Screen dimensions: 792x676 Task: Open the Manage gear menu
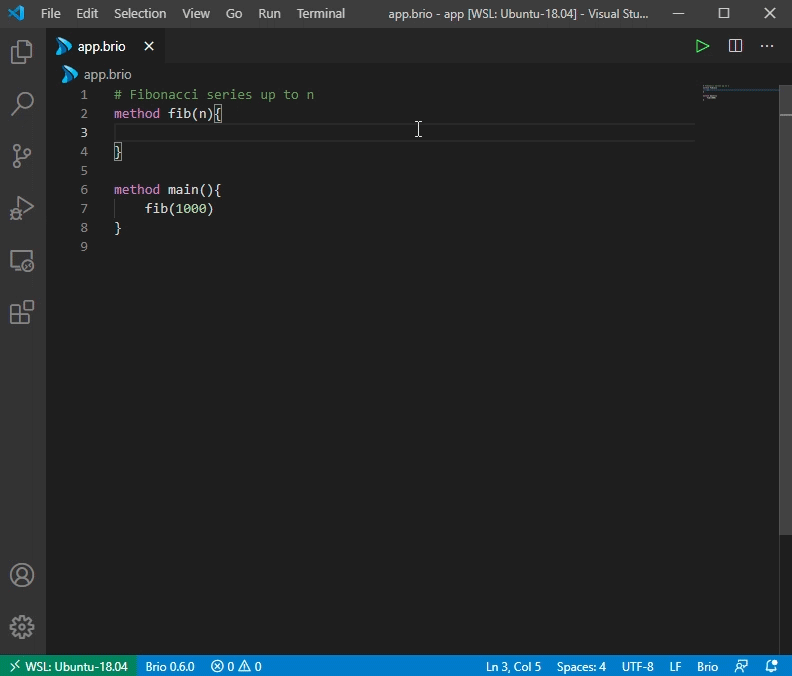pyautogui.click(x=22, y=627)
